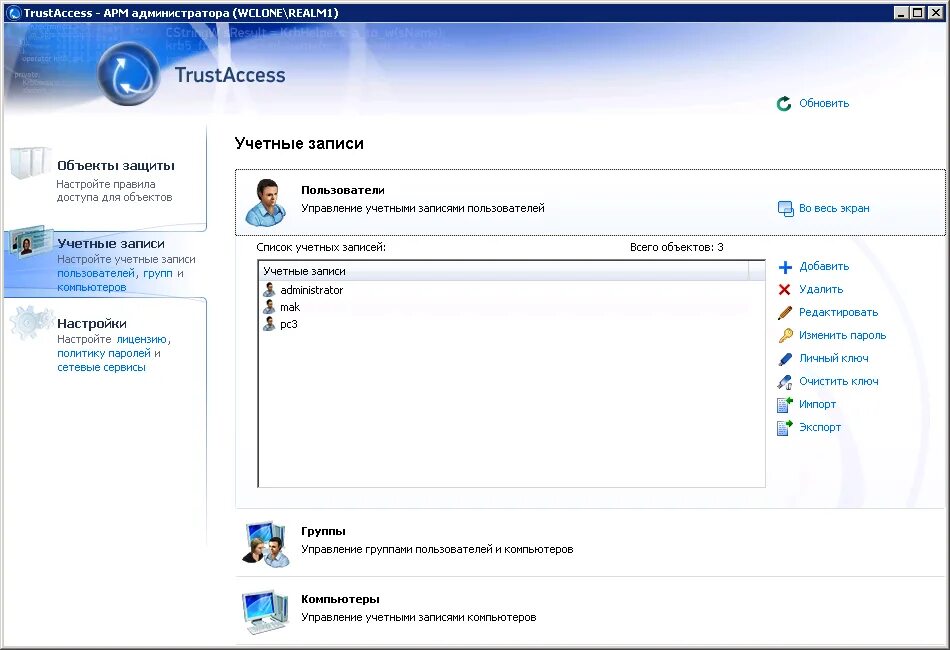Select the Очистить ключ link
This screenshot has height=650, width=950.
click(839, 382)
